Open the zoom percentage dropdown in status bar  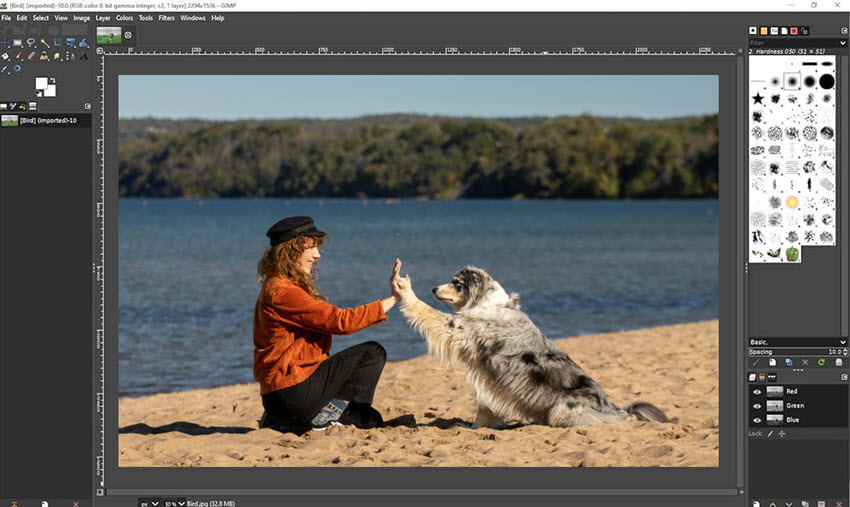(x=180, y=503)
